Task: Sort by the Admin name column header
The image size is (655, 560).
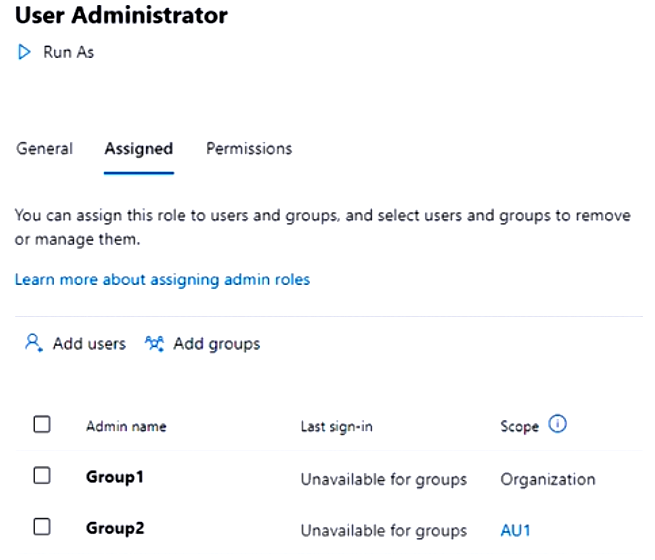Action: pyautogui.click(x=126, y=426)
